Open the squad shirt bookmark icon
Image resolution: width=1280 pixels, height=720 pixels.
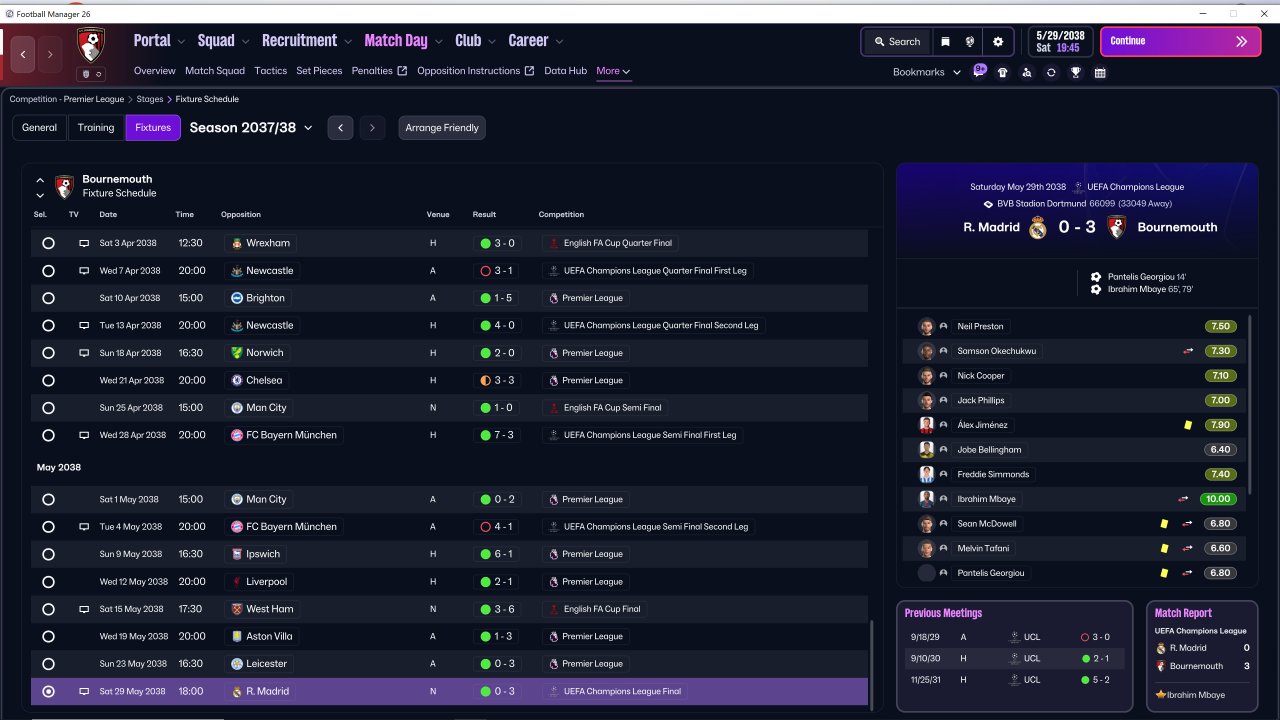pyautogui.click(x=1003, y=72)
